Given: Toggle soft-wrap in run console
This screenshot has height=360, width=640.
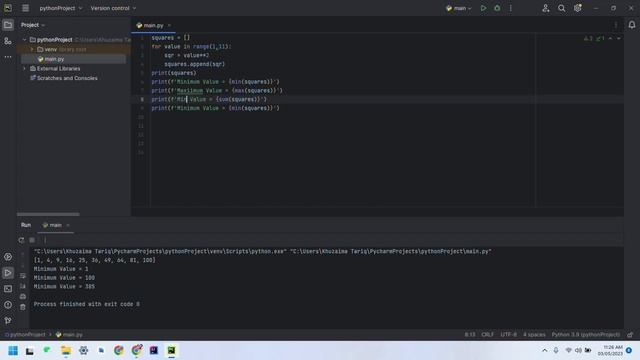Looking at the screenshot, I should (23, 276).
